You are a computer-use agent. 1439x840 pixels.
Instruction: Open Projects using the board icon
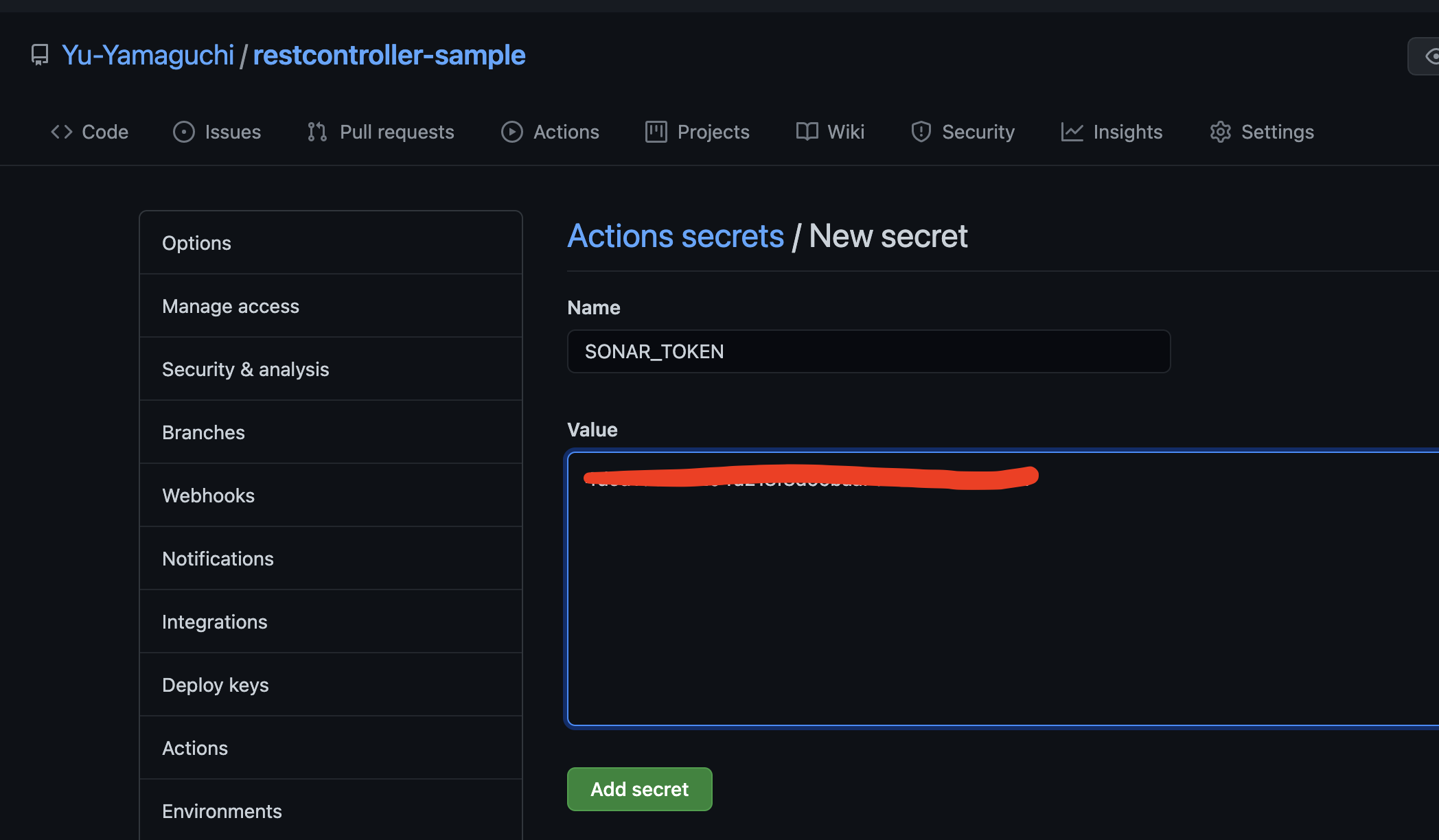[656, 131]
